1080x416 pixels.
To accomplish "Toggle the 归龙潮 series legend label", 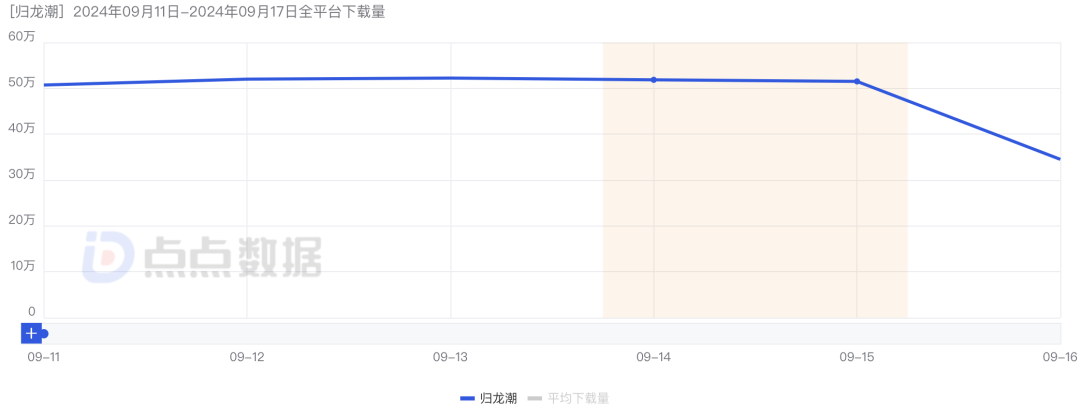I will pos(498,398).
